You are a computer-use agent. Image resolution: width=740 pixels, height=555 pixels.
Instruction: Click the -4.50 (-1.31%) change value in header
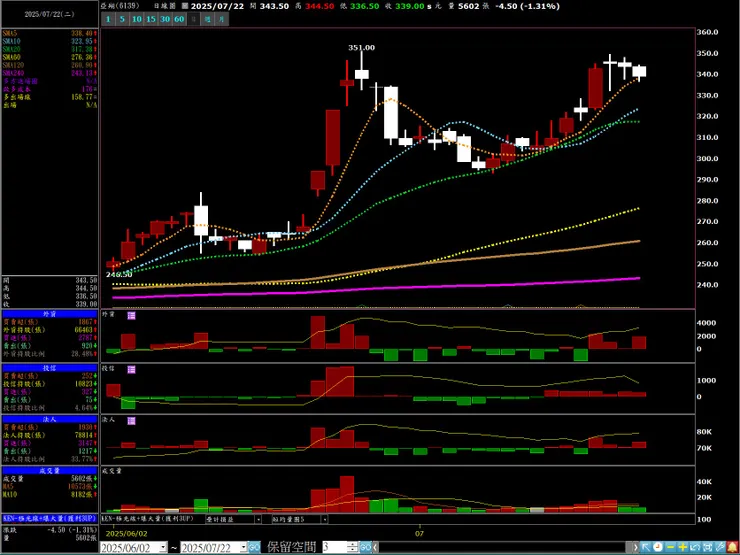point(529,6)
